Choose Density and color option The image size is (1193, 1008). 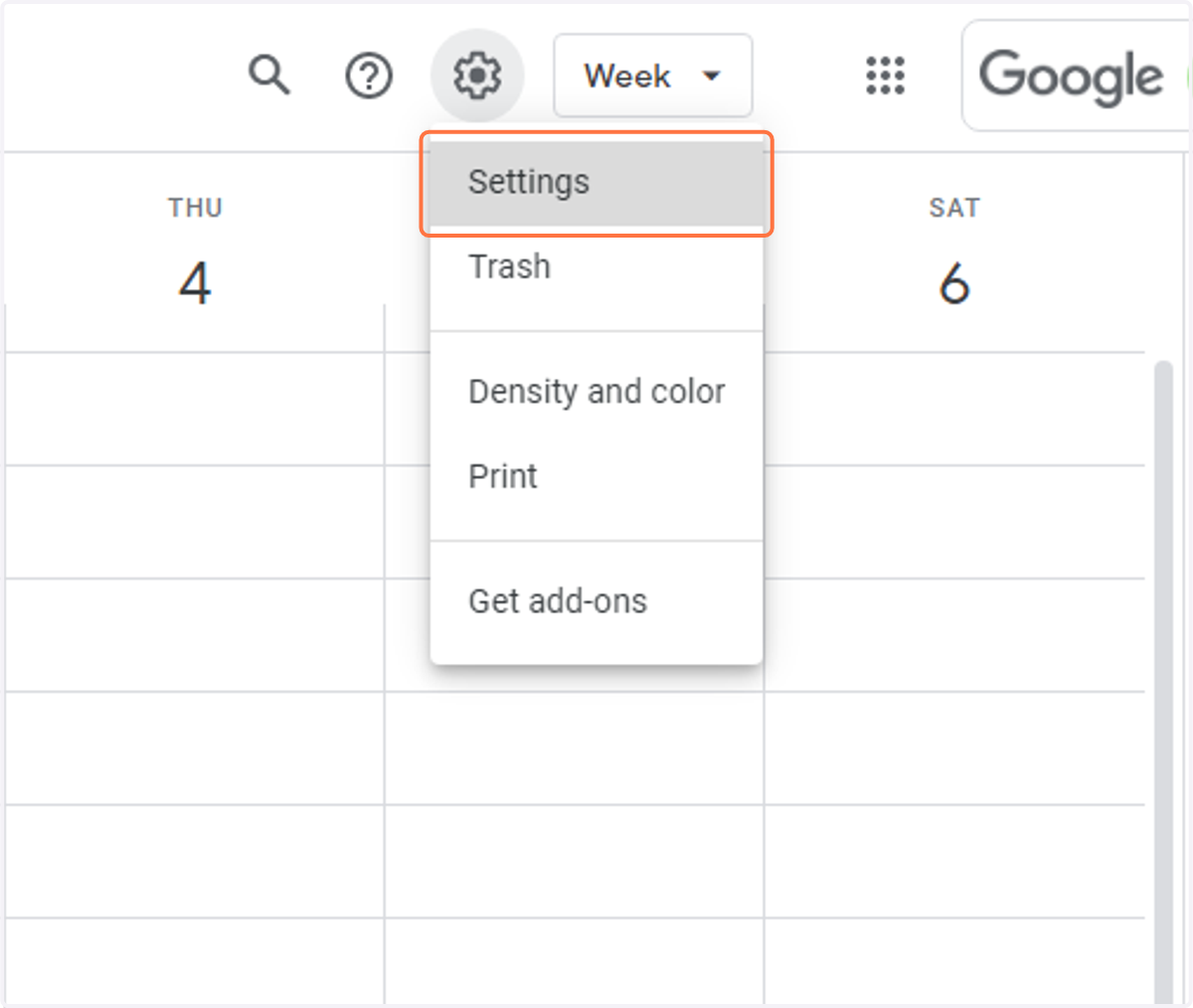tap(596, 392)
